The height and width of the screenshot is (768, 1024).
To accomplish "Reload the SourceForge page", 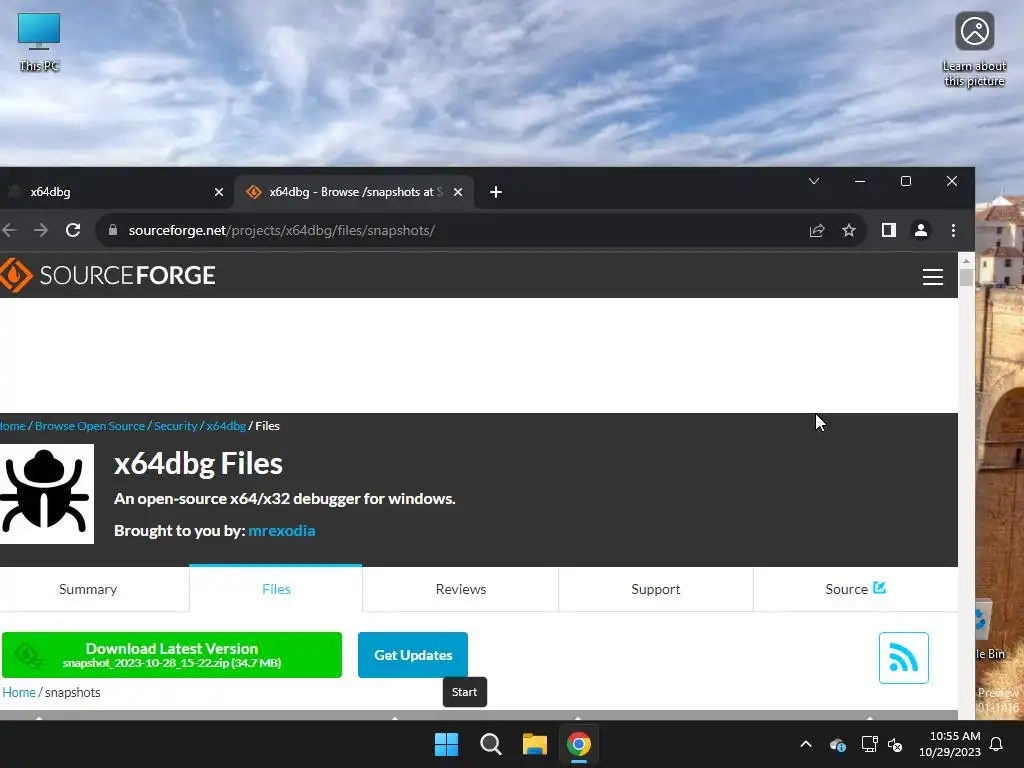I will [73, 230].
